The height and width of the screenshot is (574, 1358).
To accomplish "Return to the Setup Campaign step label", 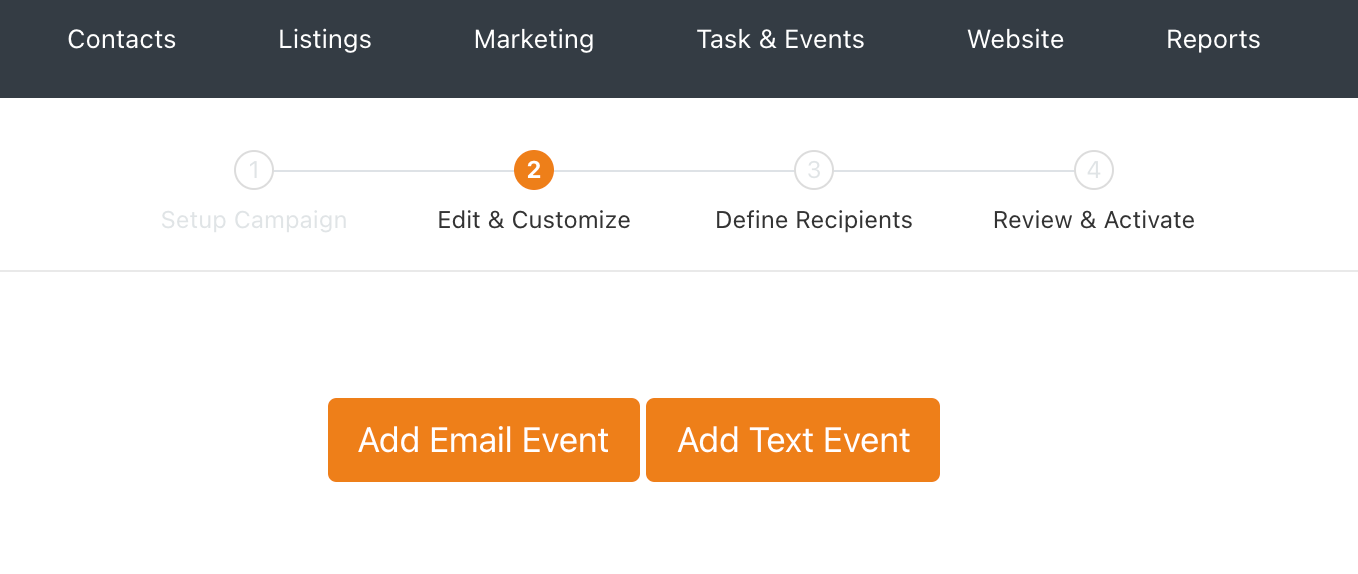I will click(x=254, y=220).
